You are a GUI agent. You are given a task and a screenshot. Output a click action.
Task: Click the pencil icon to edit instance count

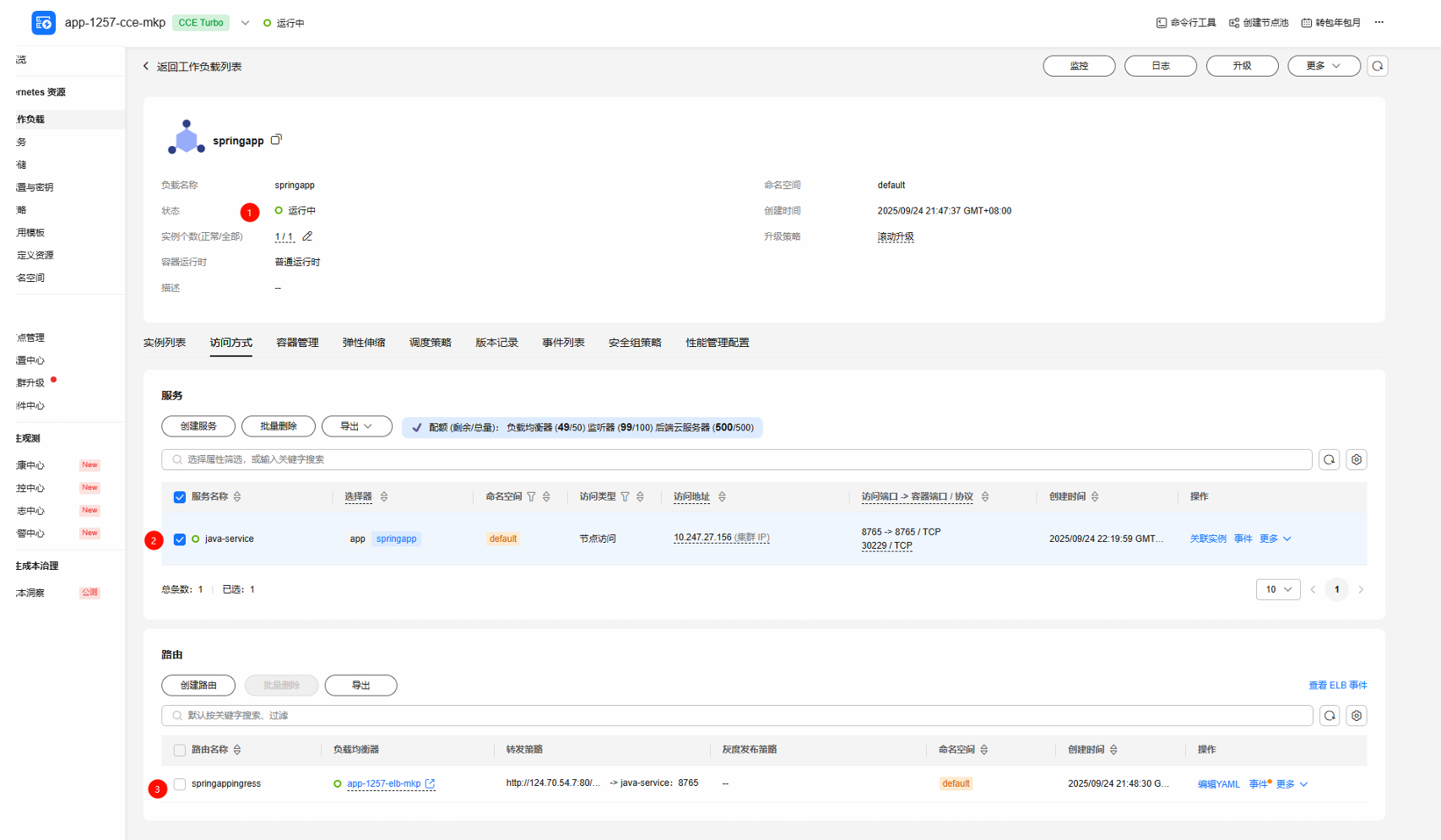pyautogui.click(x=307, y=236)
